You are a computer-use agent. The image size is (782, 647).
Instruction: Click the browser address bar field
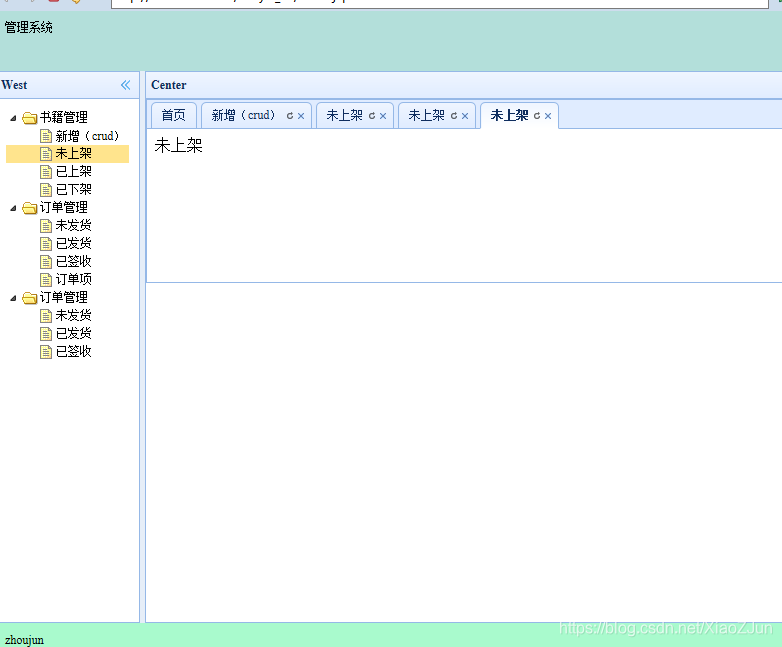tap(439, 3)
